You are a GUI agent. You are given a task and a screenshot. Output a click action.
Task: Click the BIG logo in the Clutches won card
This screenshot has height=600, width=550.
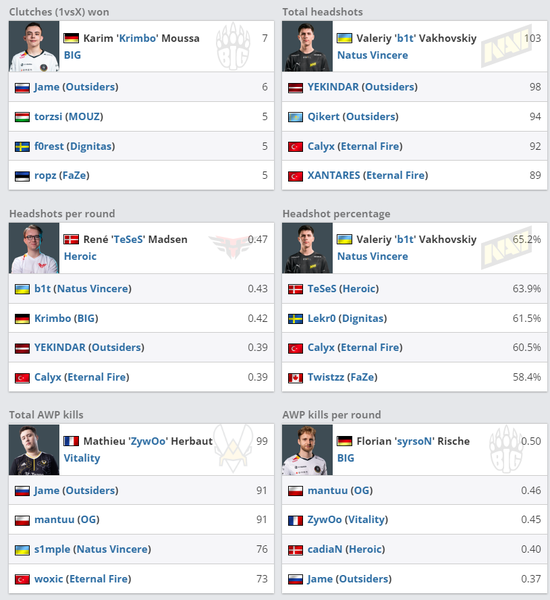click(x=233, y=46)
